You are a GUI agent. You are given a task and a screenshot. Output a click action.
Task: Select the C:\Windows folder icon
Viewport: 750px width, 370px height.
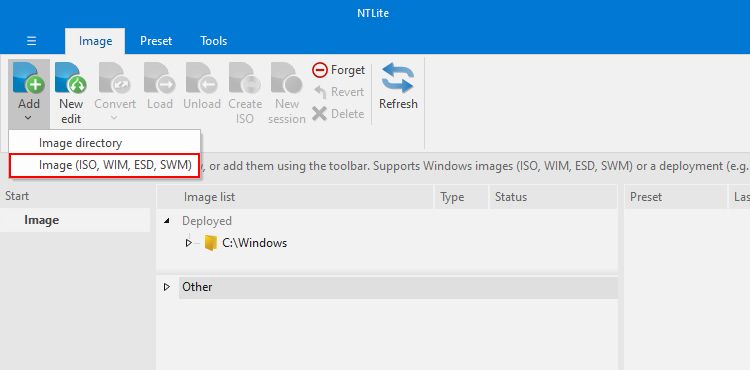coord(210,243)
